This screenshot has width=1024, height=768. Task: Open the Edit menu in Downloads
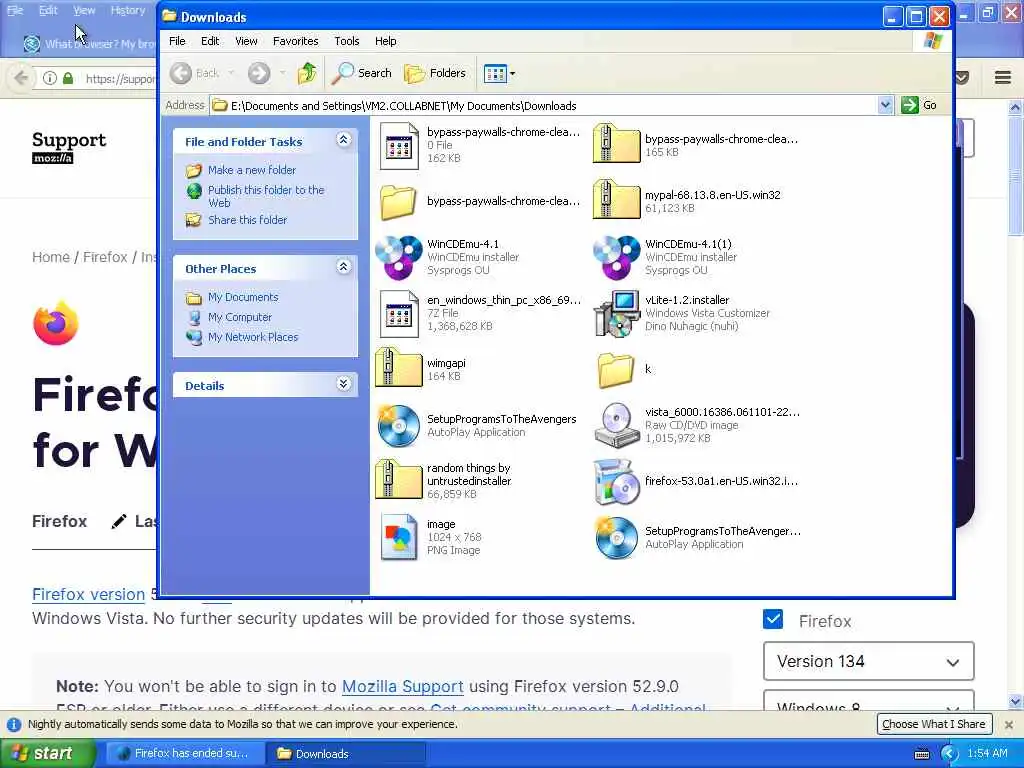pos(210,41)
